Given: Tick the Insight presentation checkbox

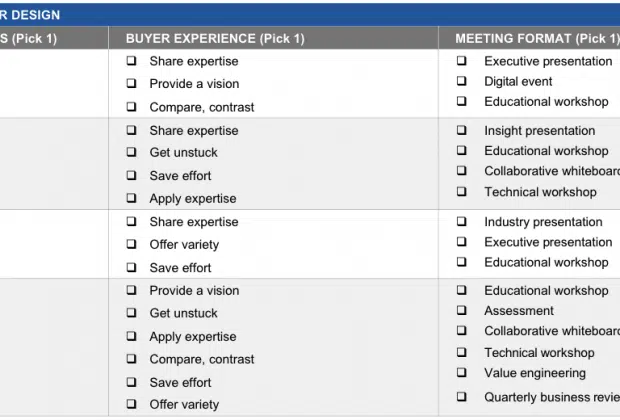Looking at the screenshot, I should [461, 130].
